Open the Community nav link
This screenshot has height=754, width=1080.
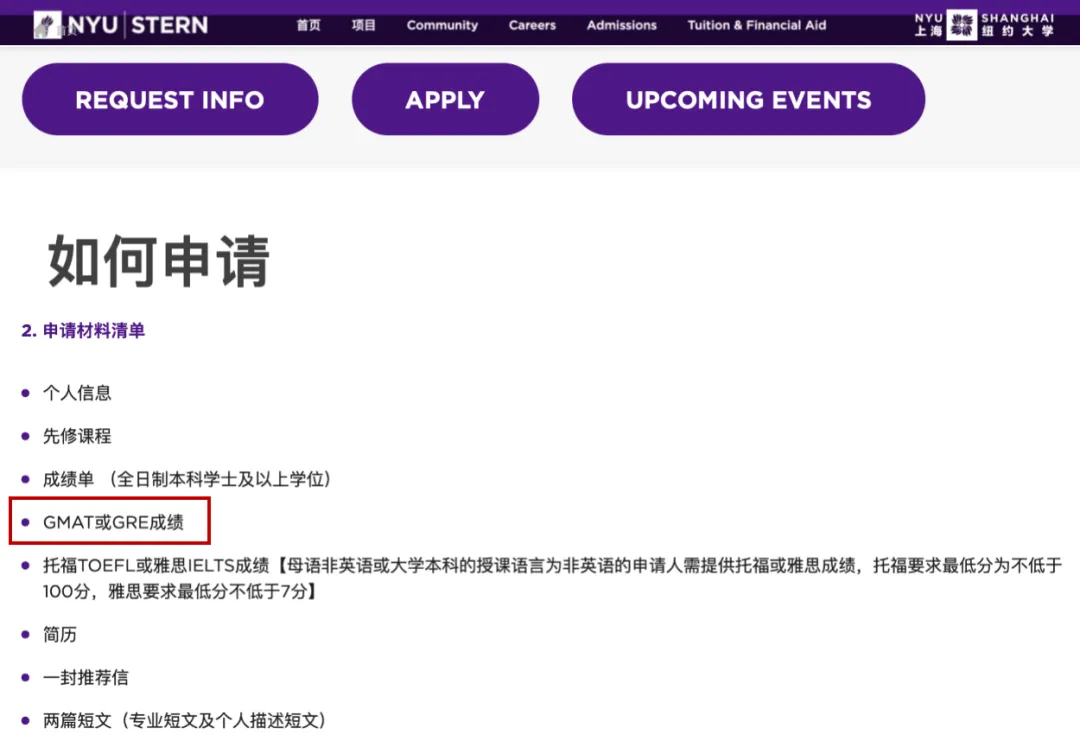point(442,25)
